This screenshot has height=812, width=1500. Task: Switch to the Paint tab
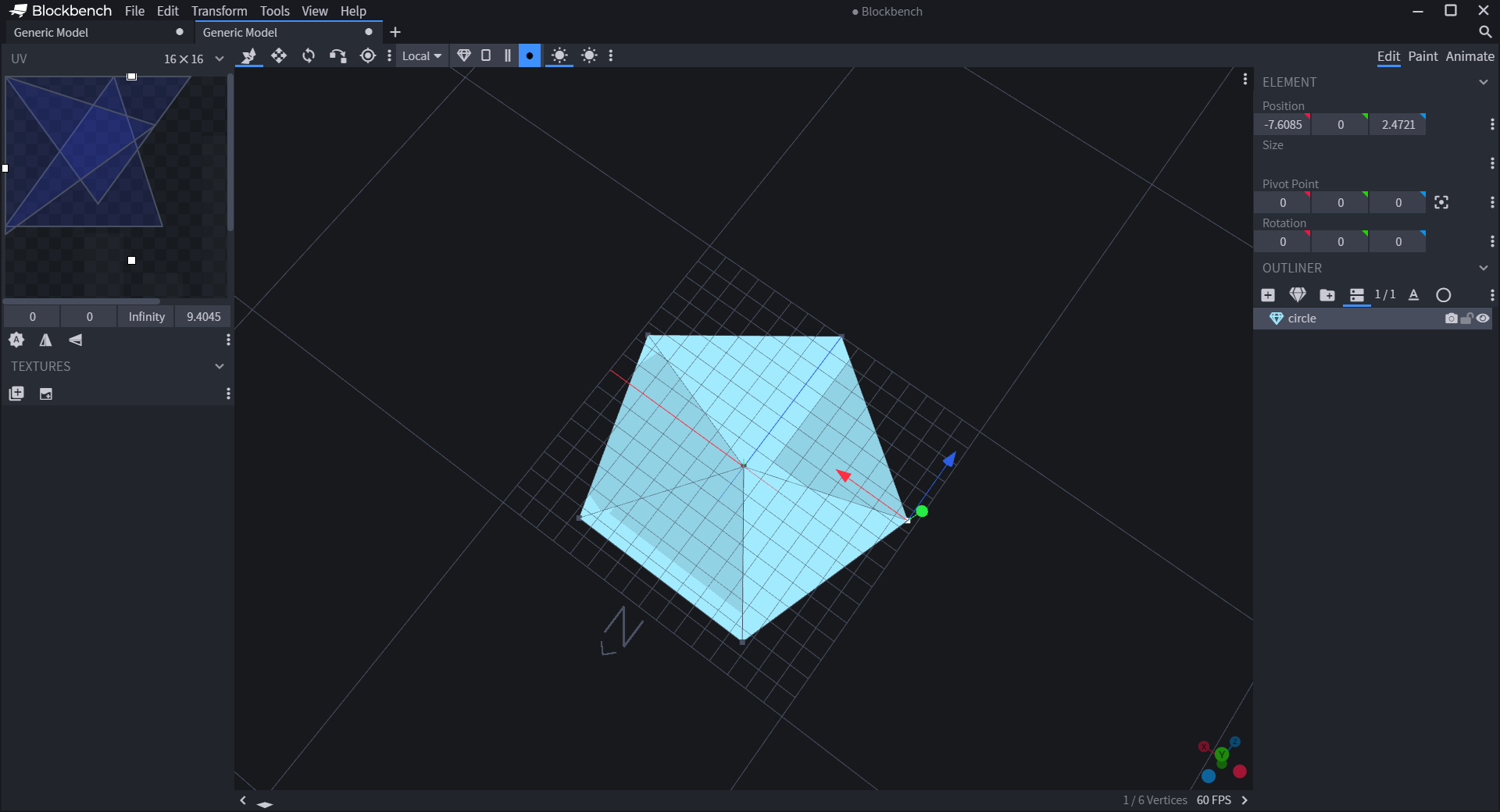tap(1423, 56)
